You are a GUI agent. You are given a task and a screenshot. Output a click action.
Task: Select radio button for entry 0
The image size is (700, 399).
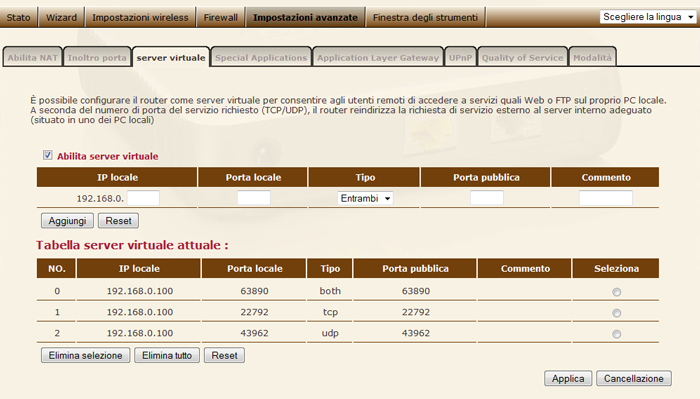[617, 292]
